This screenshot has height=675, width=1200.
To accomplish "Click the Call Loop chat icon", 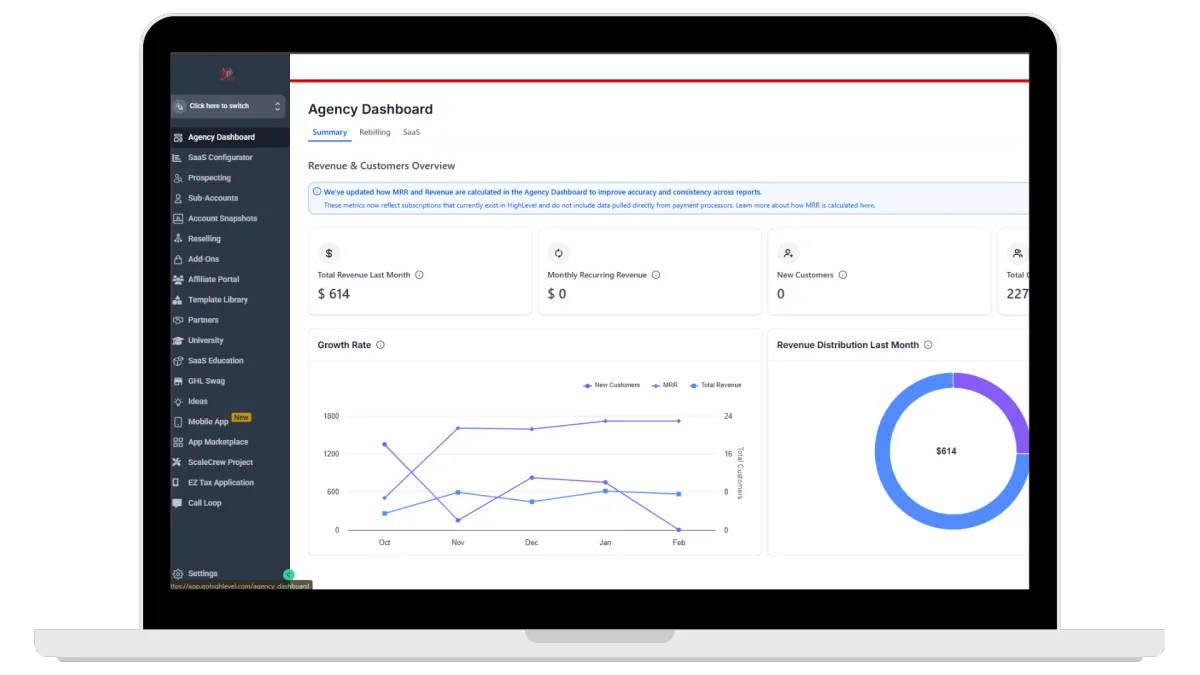I will (x=178, y=503).
